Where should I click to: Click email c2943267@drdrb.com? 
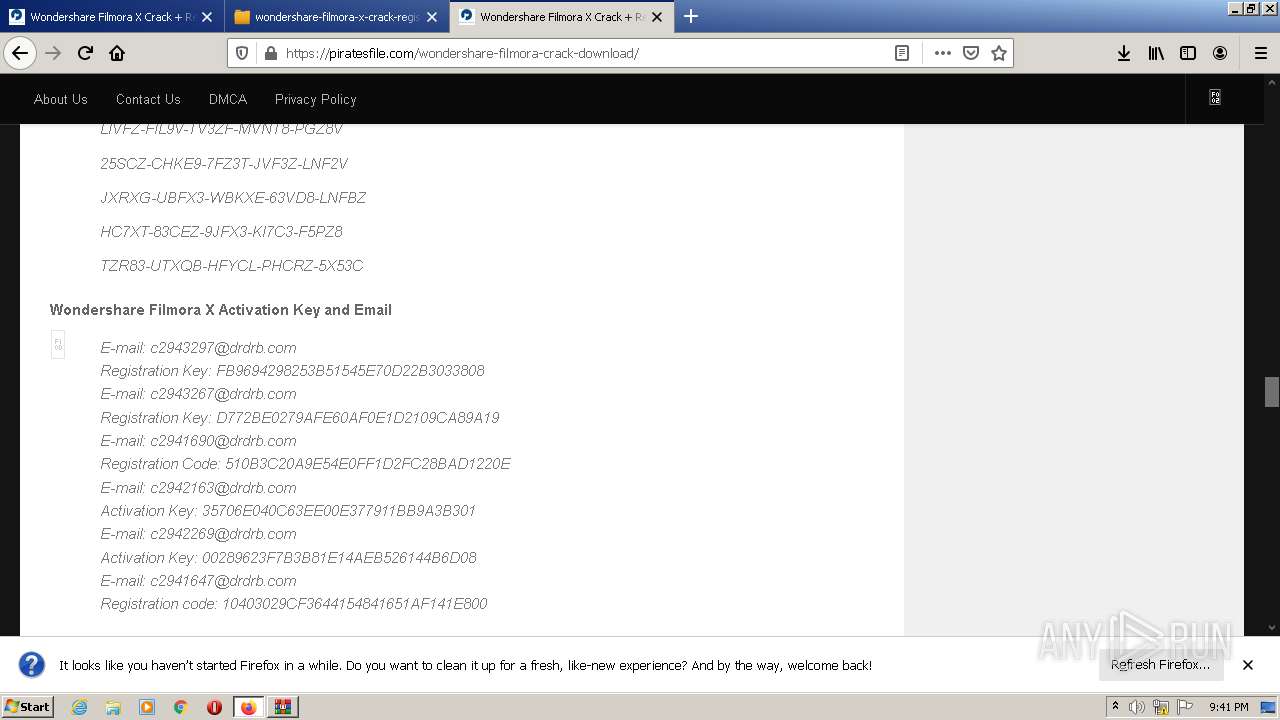[x=223, y=394]
